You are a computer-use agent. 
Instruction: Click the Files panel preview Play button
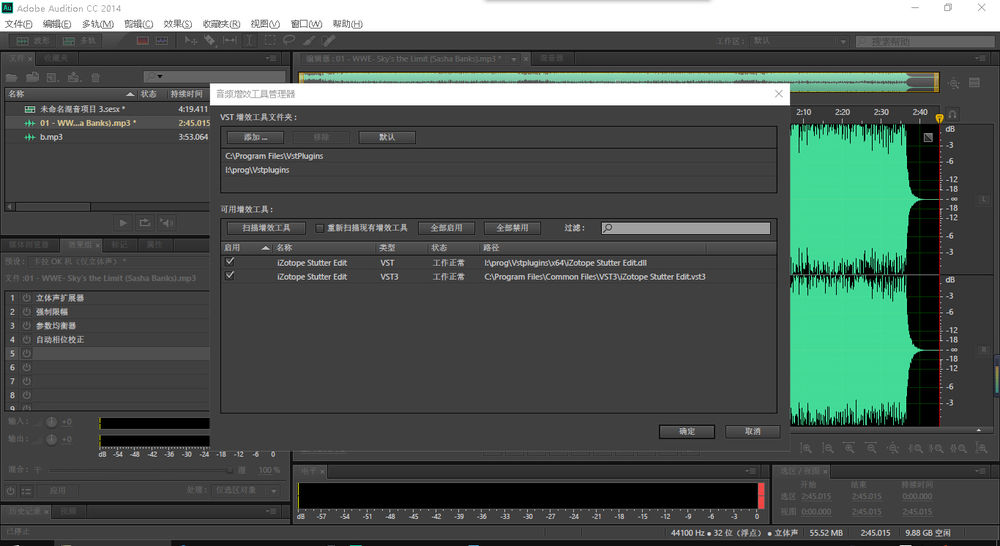coord(123,223)
